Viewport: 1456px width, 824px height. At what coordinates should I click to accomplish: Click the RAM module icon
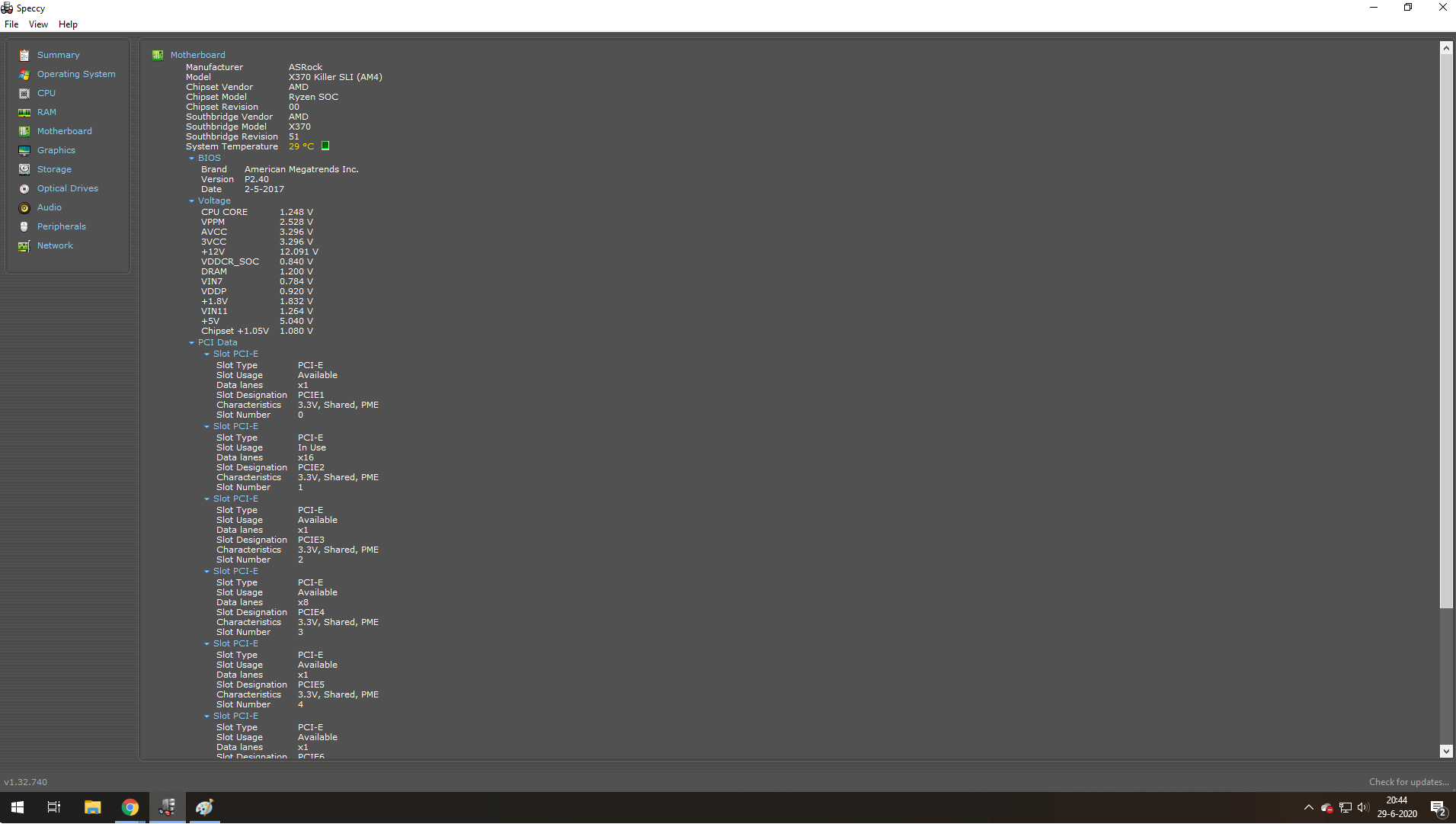24,112
